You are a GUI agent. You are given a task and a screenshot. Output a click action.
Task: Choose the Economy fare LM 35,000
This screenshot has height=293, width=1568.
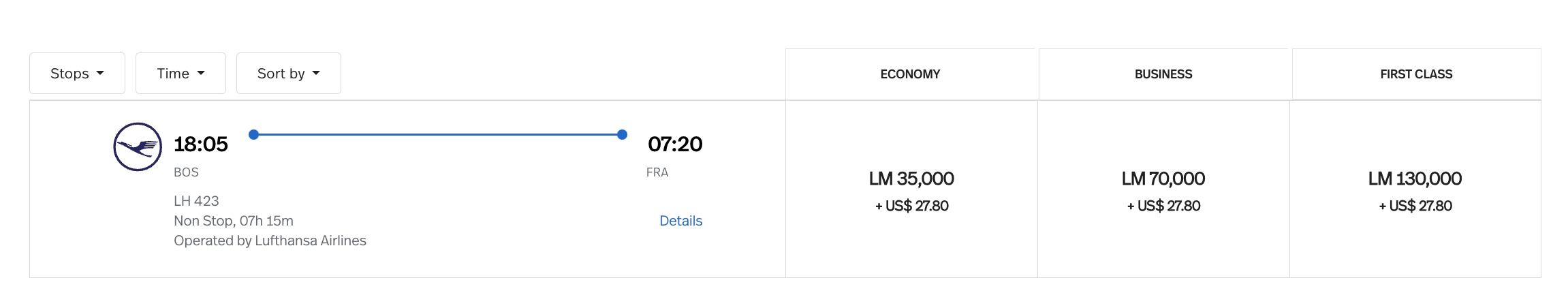911,179
